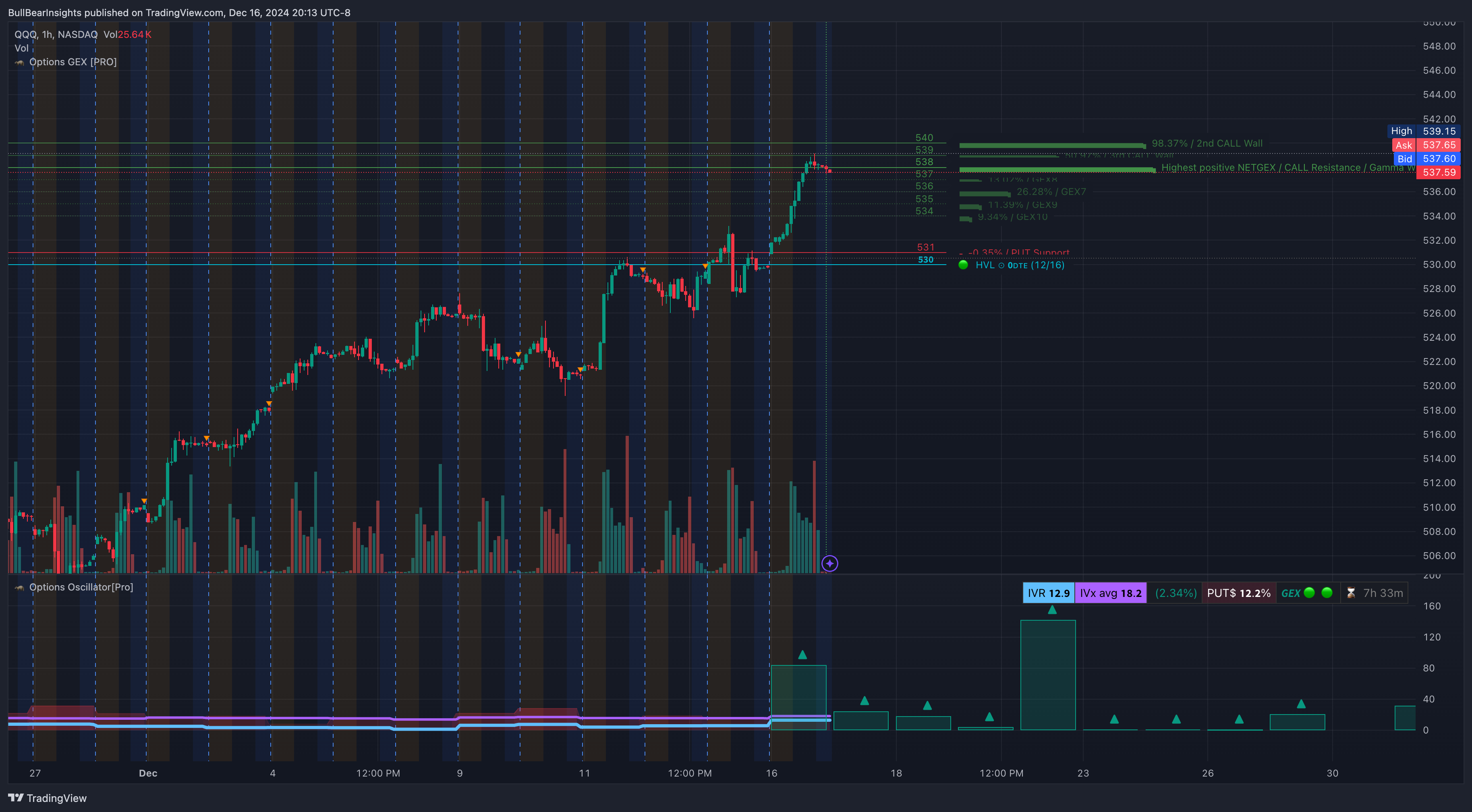This screenshot has width=1472, height=812.
Task: Click the triangle above the tallest oscillator bar
Action: (1052, 610)
